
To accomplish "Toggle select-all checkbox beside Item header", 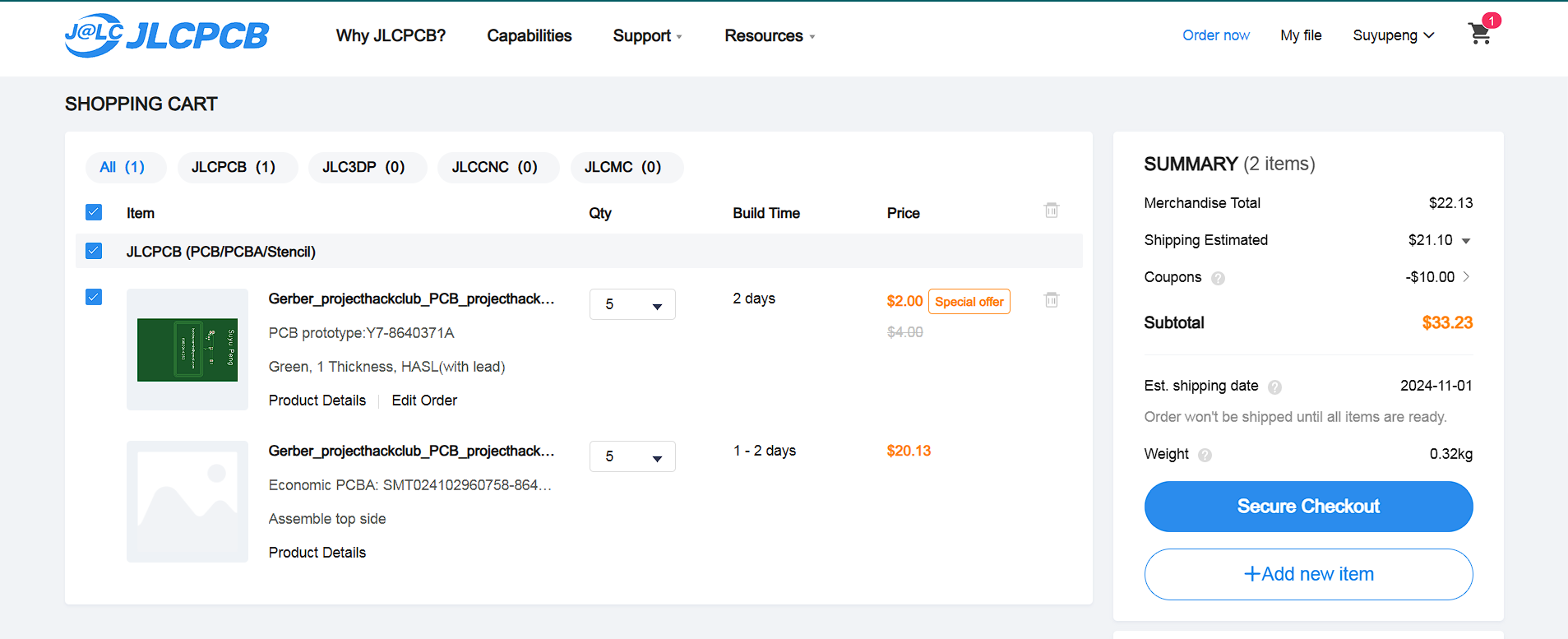I will (94, 212).
